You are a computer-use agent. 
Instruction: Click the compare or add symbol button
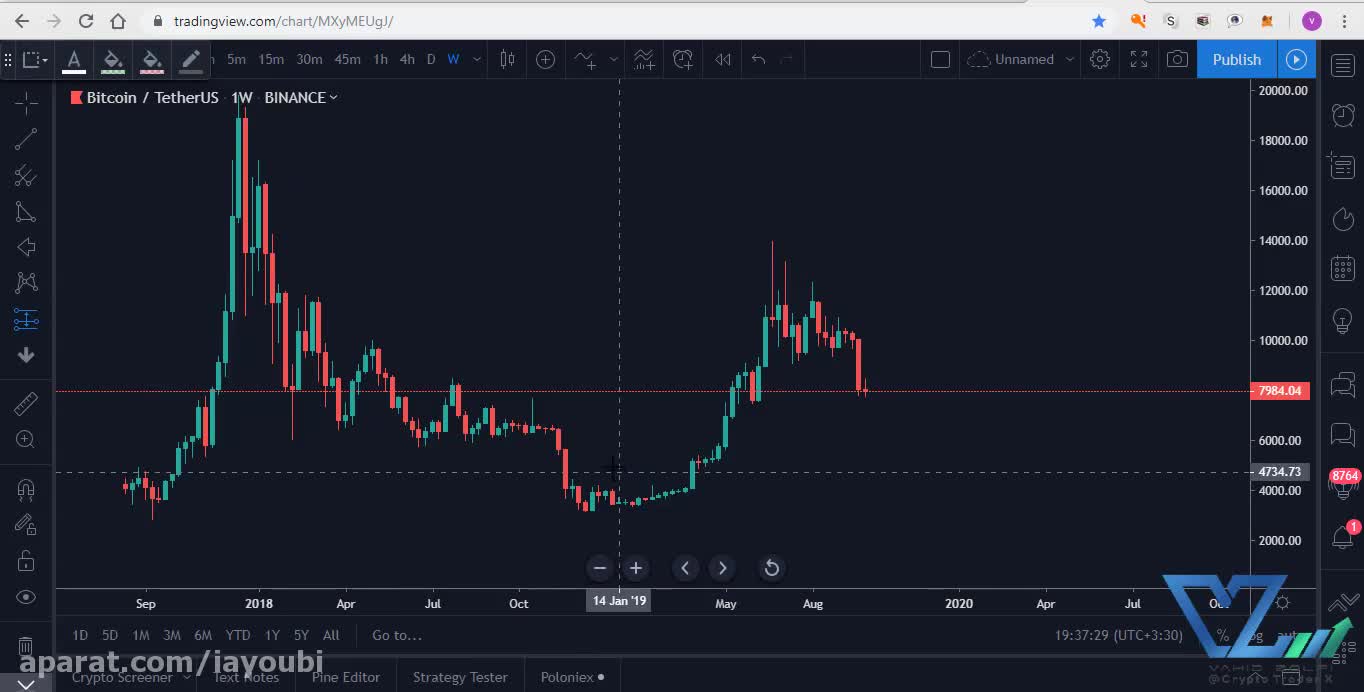pyautogui.click(x=545, y=59)
